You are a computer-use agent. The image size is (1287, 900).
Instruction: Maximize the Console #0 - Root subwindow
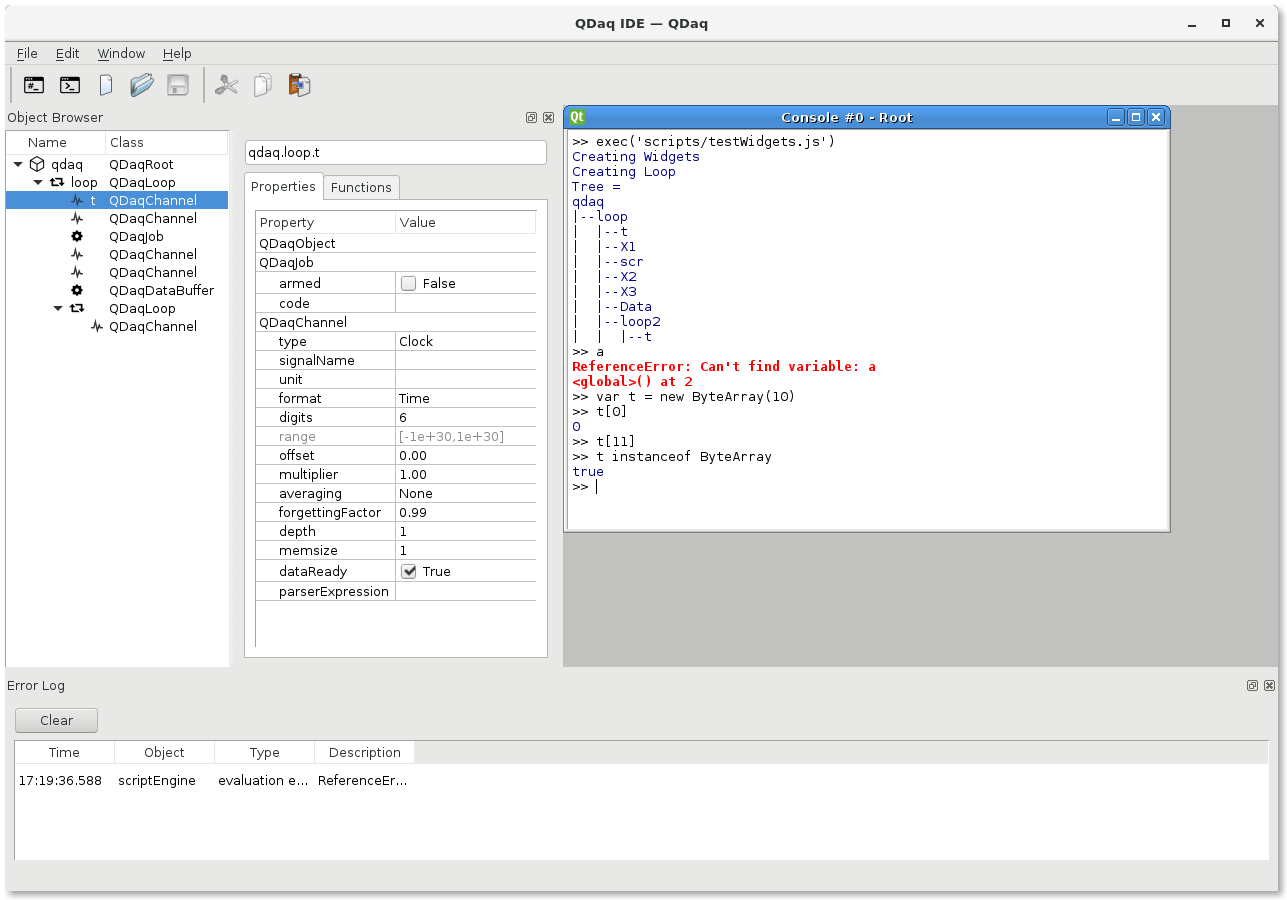pyautogui.click(x=1136, y=117)
